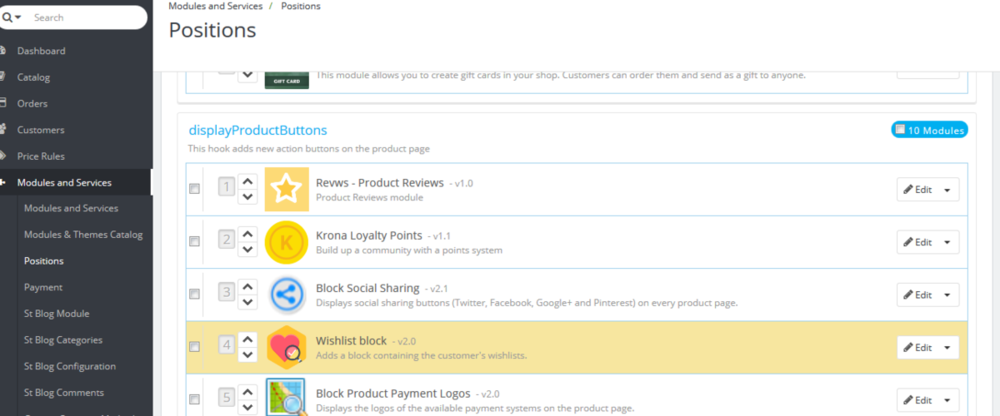Click the Block Product Payment Logos icon

(287, 399)
